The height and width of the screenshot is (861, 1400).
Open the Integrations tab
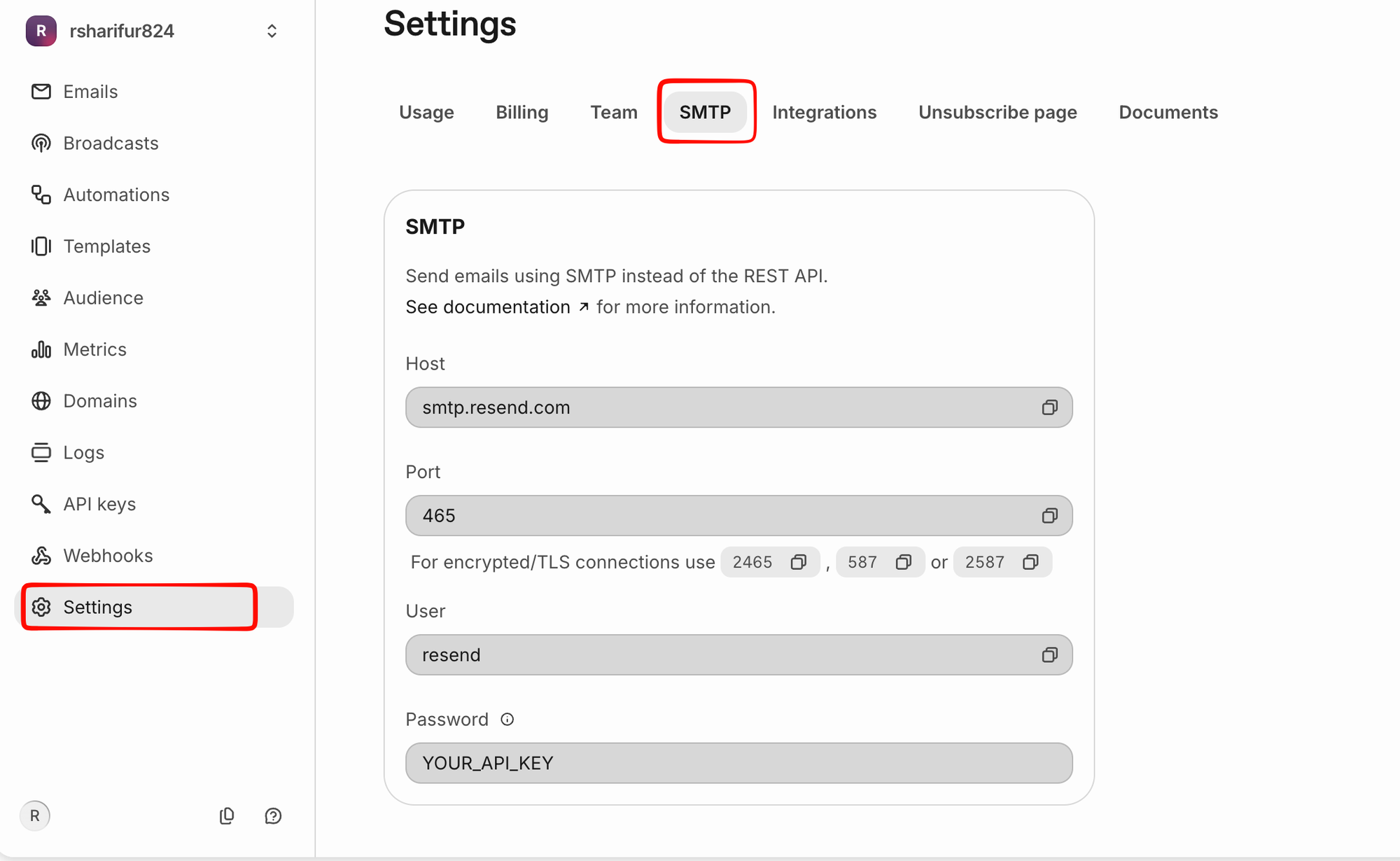click(824, 112)
